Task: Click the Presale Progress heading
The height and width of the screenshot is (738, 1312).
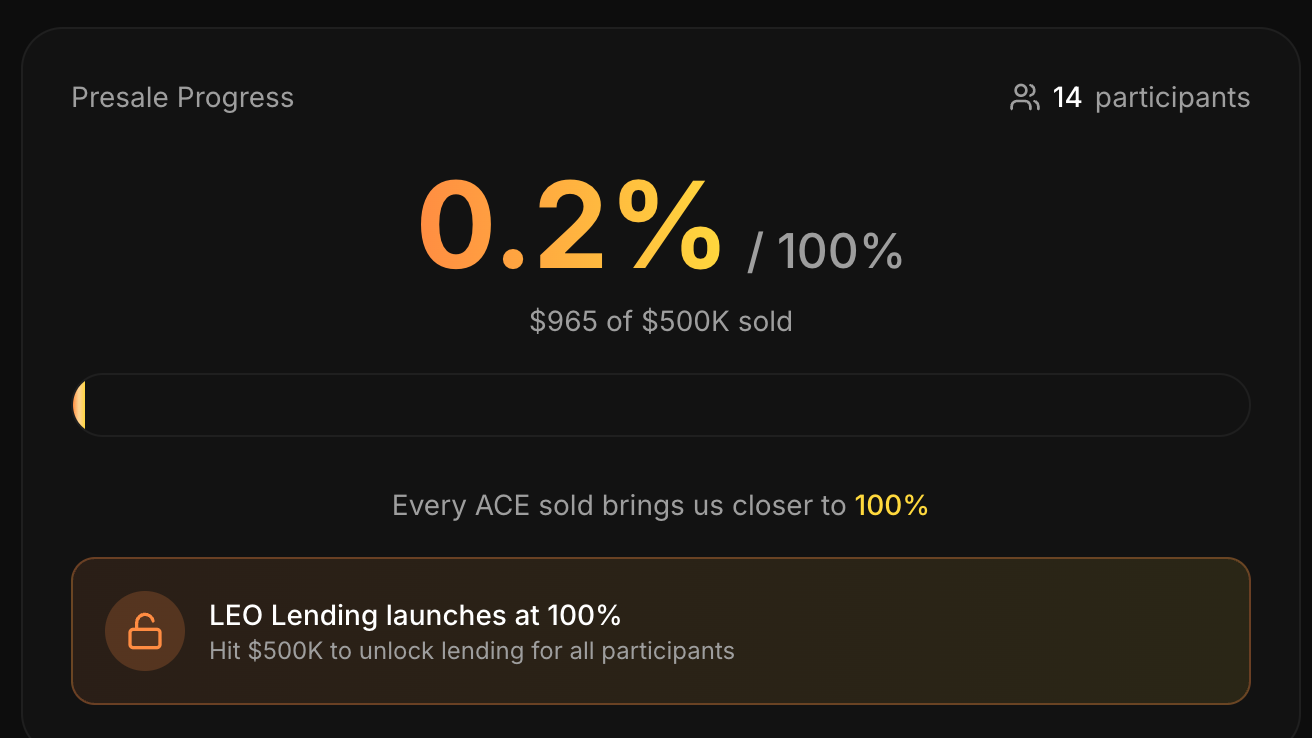Action: 183,98
